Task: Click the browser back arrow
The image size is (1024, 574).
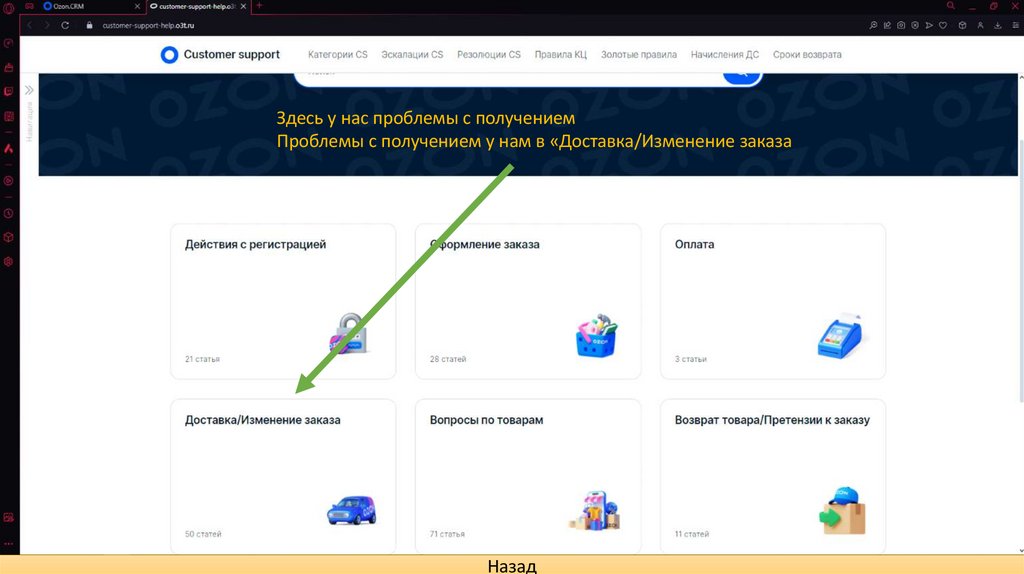Action: coord(29,25)
